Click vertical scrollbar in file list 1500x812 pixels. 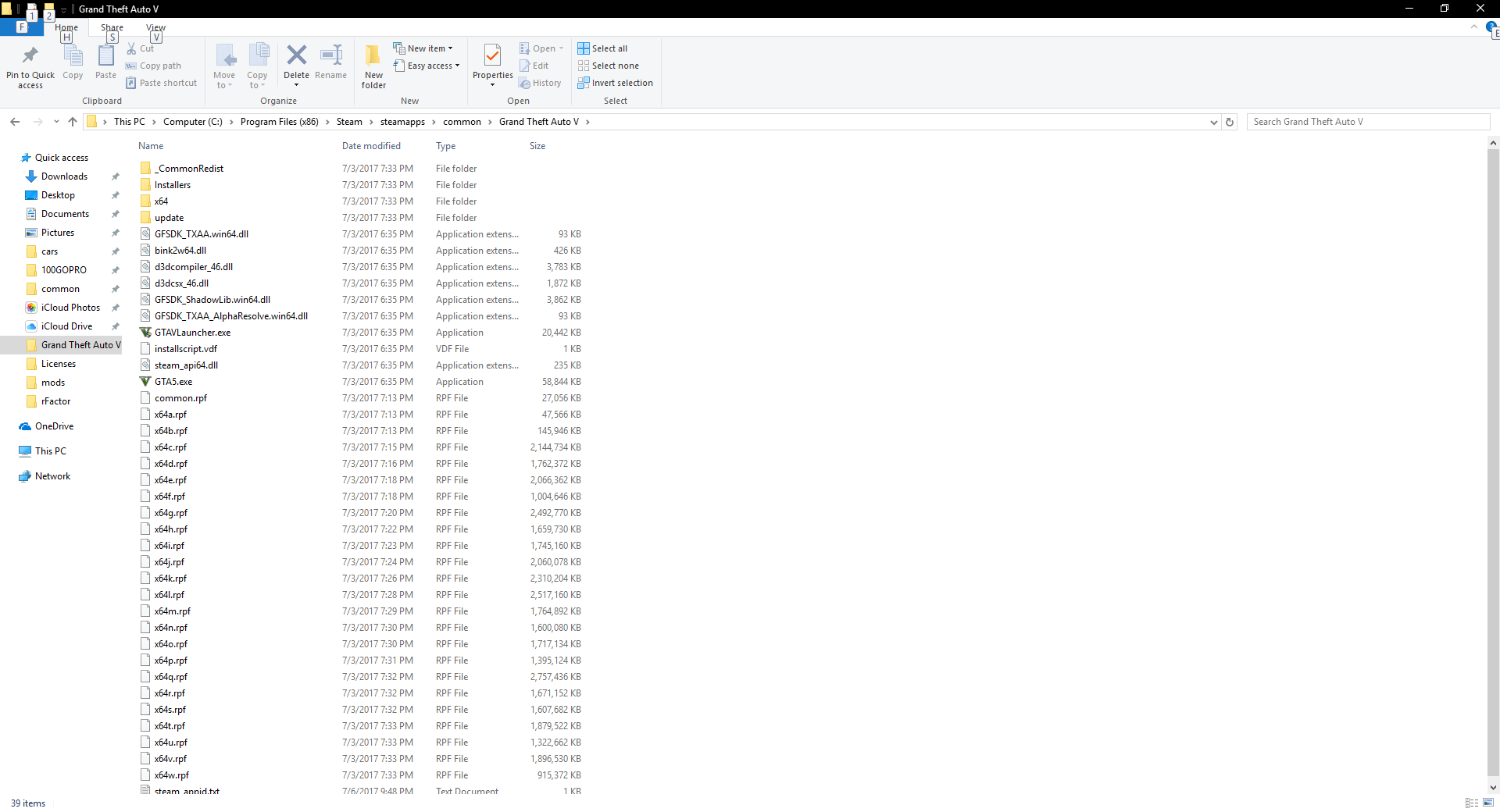(1493, 461)
